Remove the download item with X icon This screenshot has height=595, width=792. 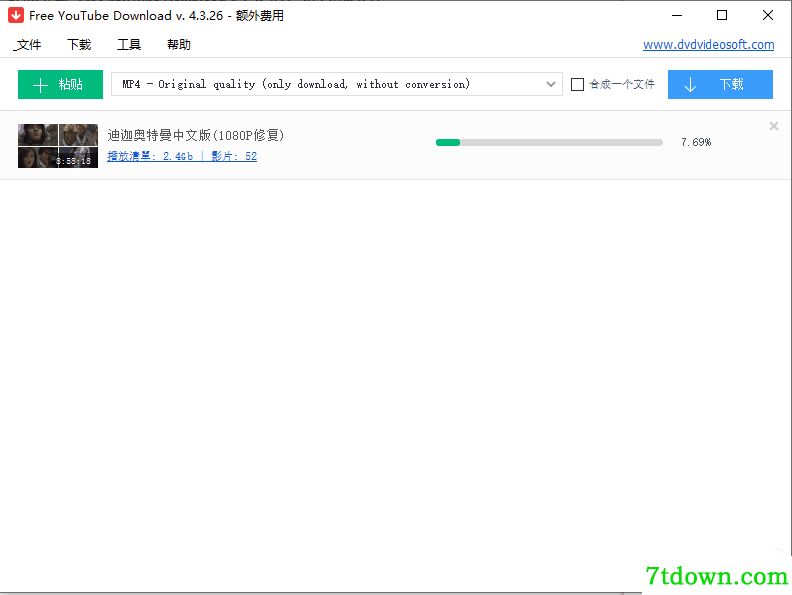773,126
